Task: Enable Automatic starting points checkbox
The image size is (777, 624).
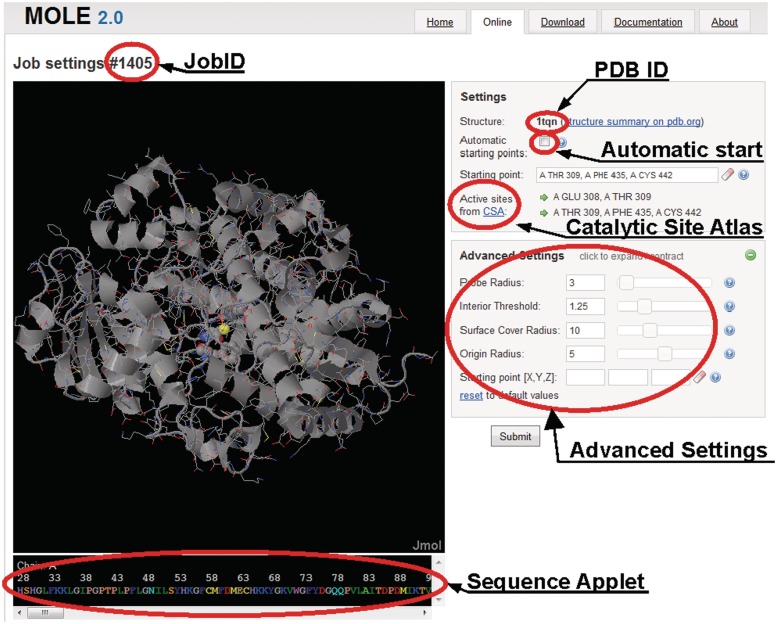Action: pos(544,143)
